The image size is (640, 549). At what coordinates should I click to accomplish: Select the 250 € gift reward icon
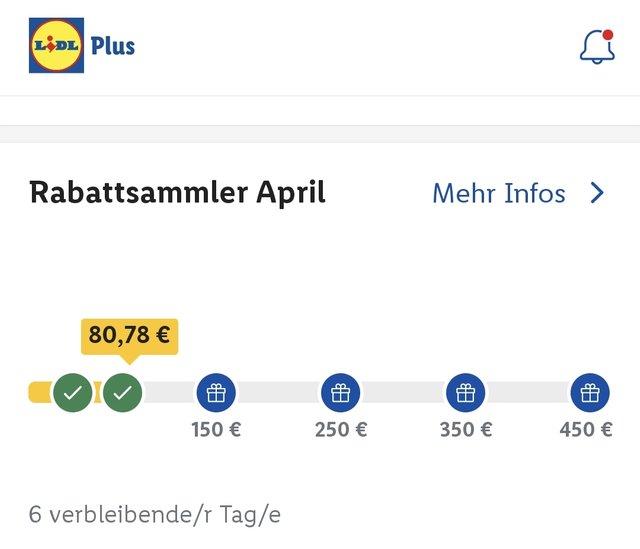(341, 393)
